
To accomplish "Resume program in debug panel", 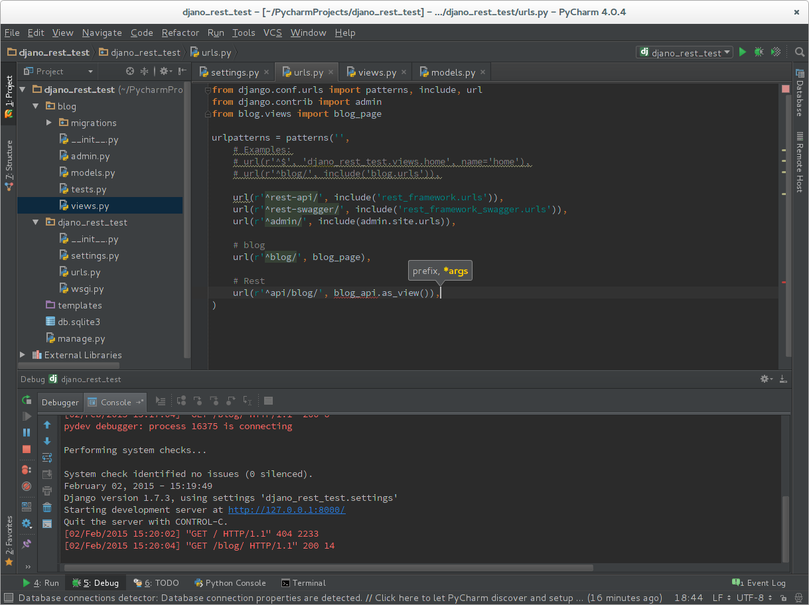I will 27,416.
